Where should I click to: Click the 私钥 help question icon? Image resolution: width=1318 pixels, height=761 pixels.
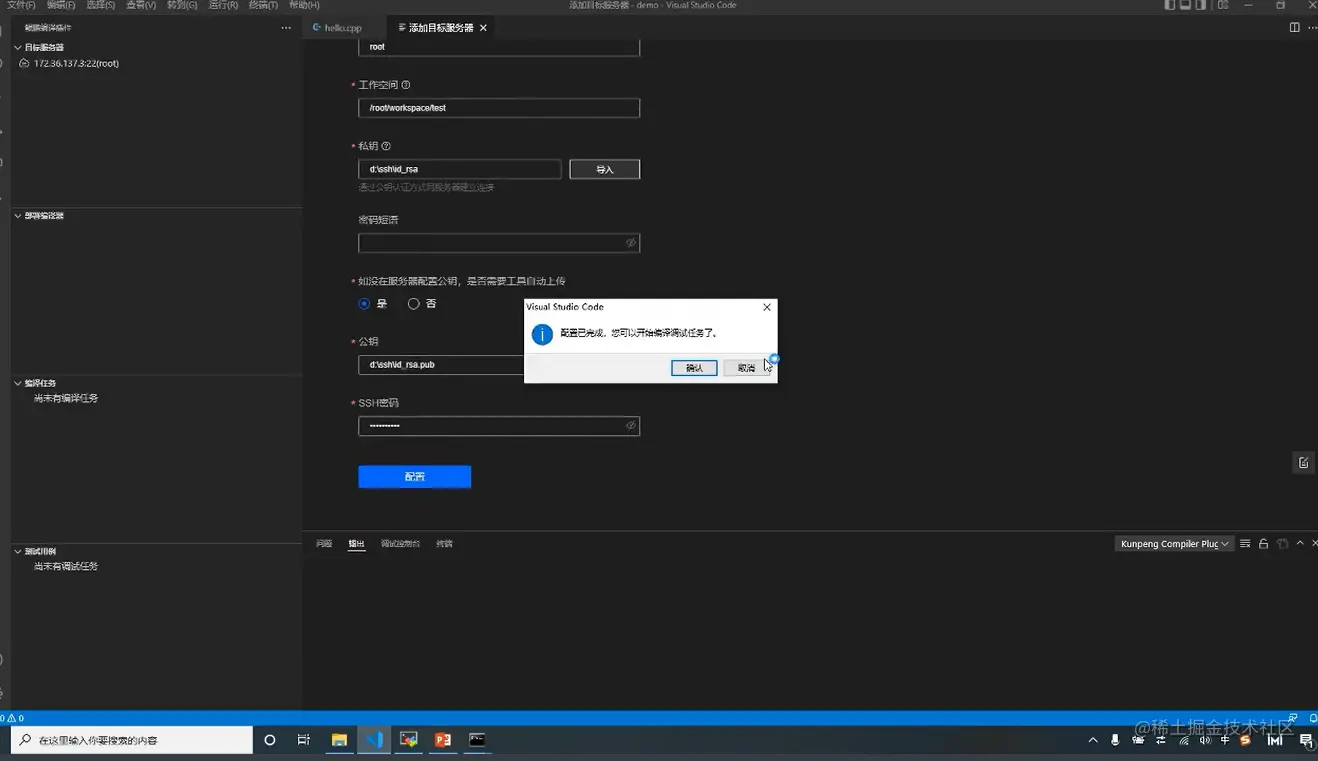pos(386,146)
